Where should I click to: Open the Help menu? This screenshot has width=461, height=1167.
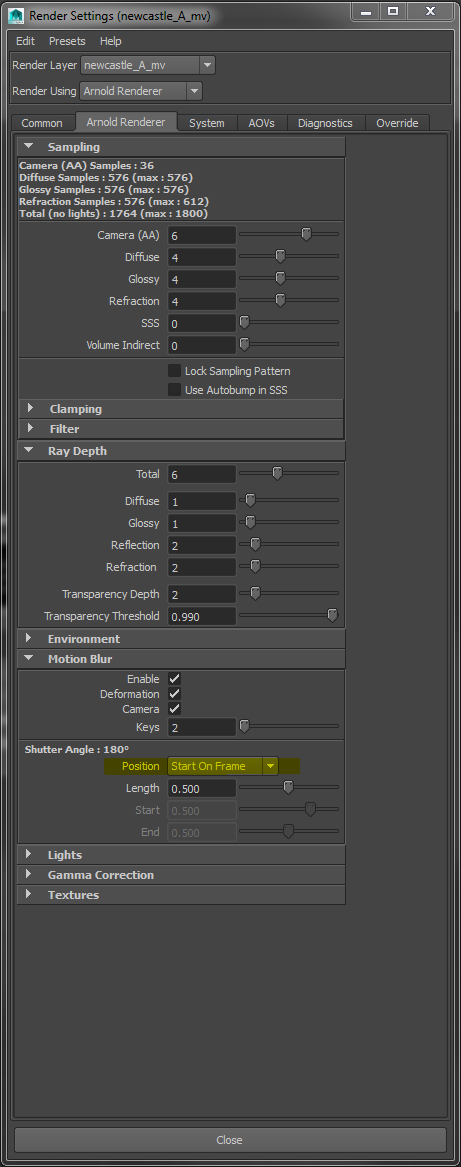pyautogui.click(x=110, y=41)
